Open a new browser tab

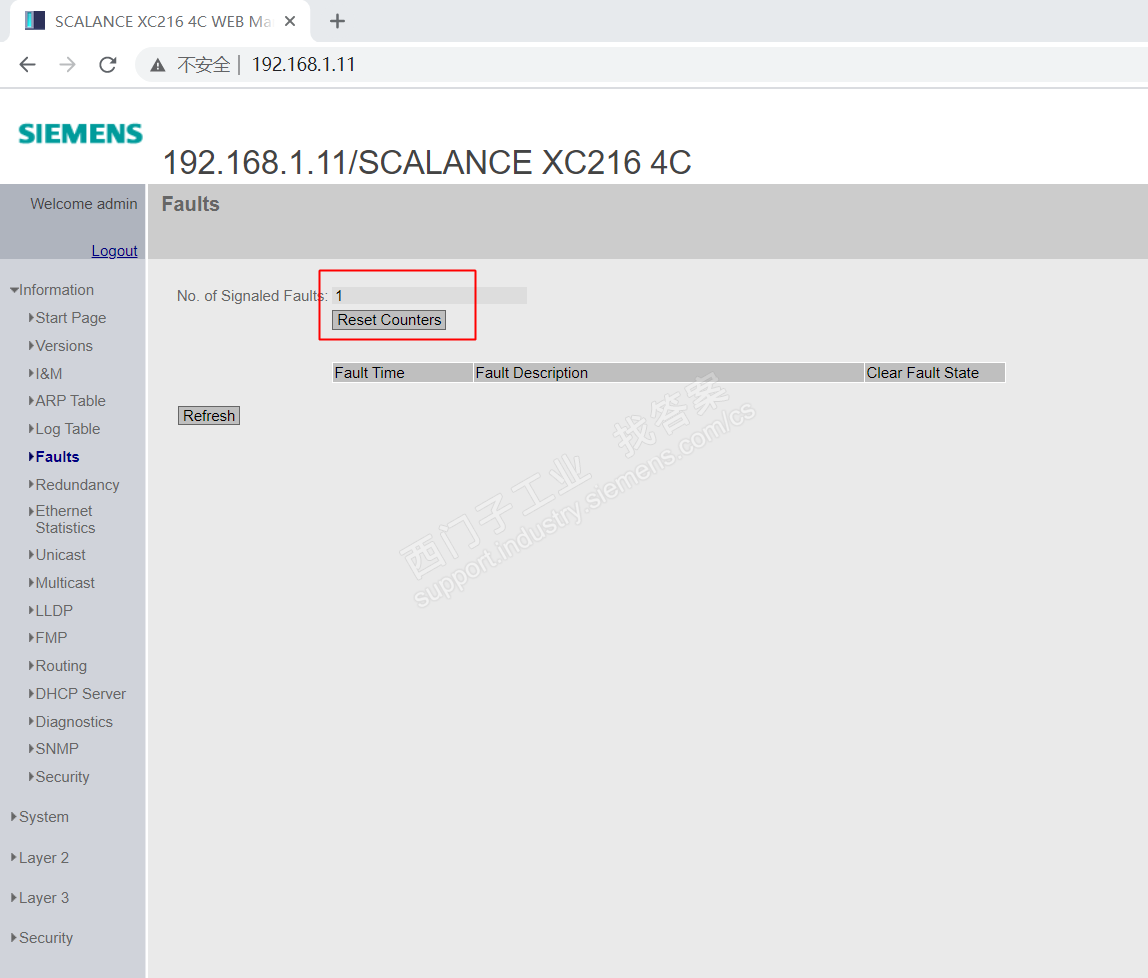(x=337, y=21)
